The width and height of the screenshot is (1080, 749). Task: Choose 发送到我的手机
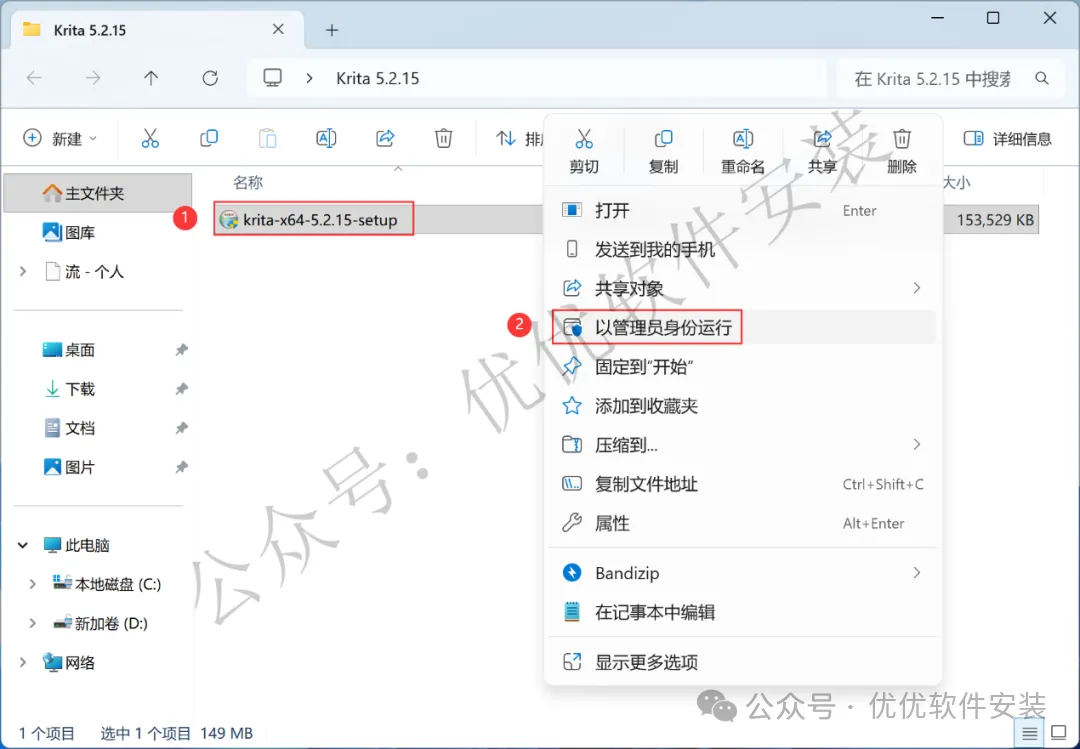[743, 249]
